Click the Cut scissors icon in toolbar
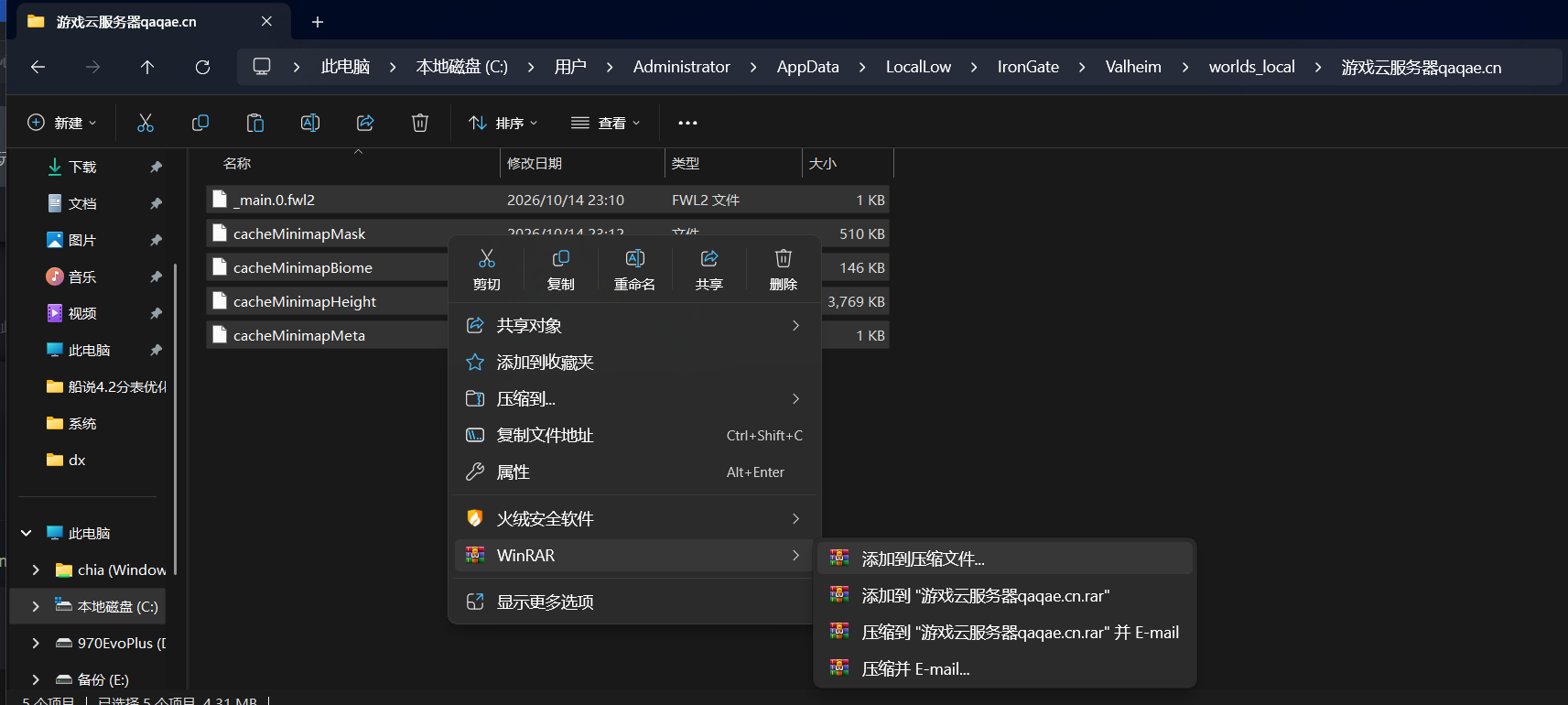1568x705 pixels. click(x=146, y=123)
